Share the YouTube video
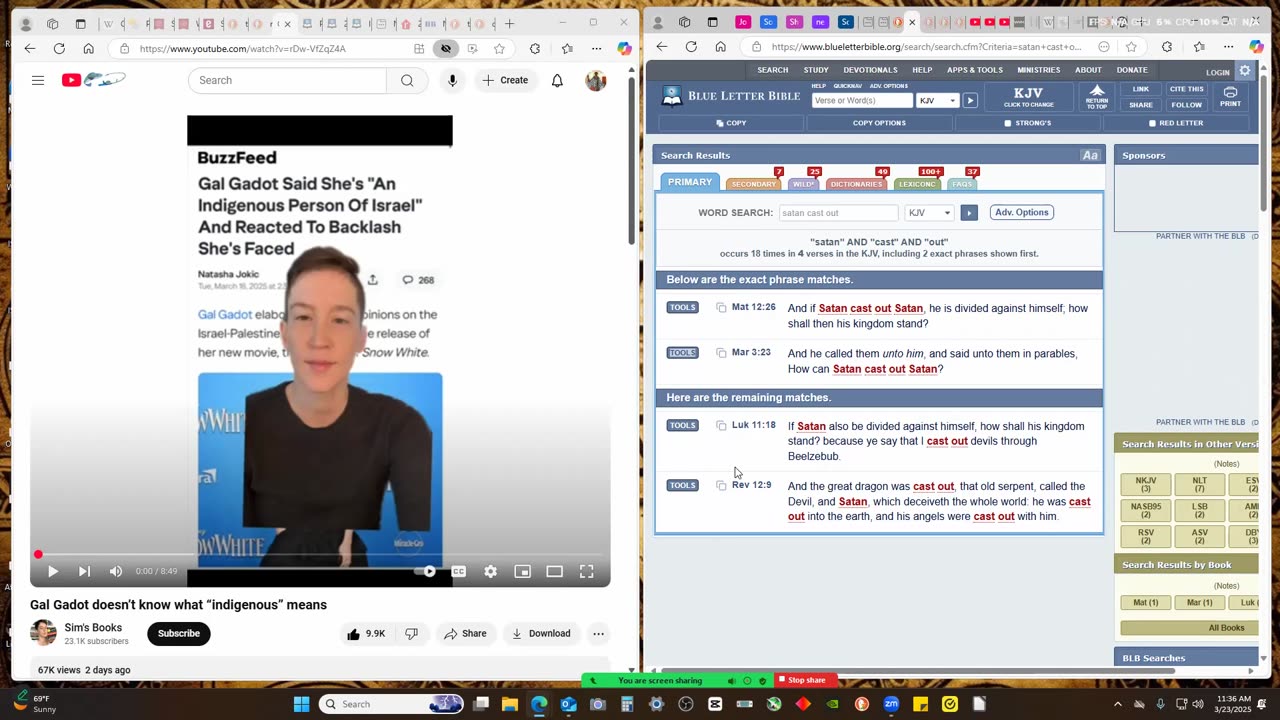 (465, 633)
